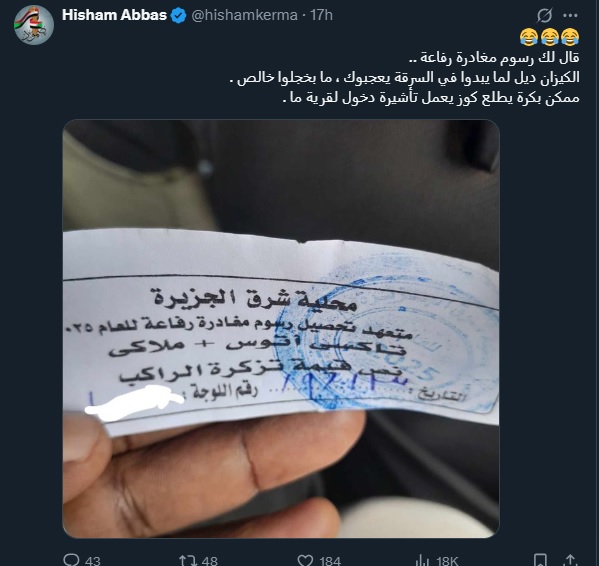Open Hisham Abbas profile avatar
The image size is (599, 566).
34,25
